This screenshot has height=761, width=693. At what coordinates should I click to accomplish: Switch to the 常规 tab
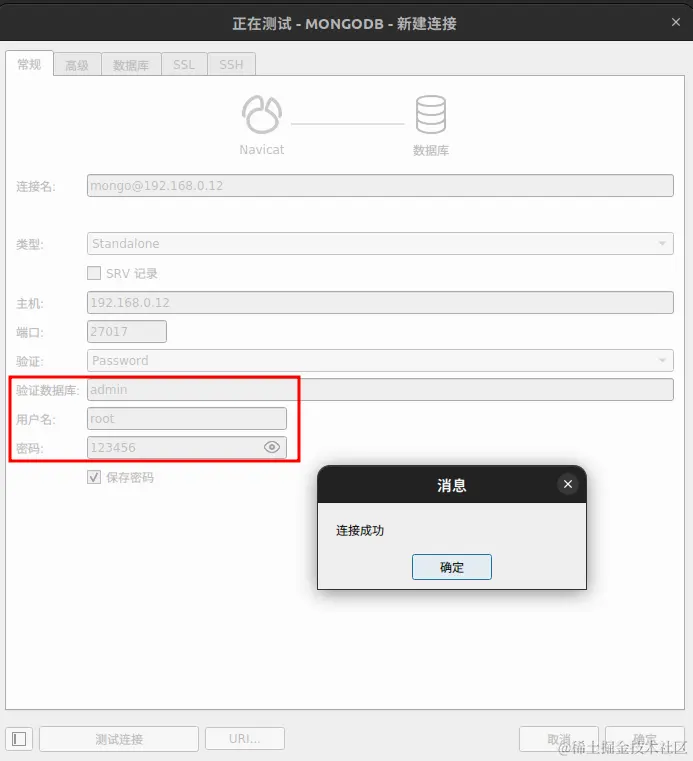tap(29, 64)
